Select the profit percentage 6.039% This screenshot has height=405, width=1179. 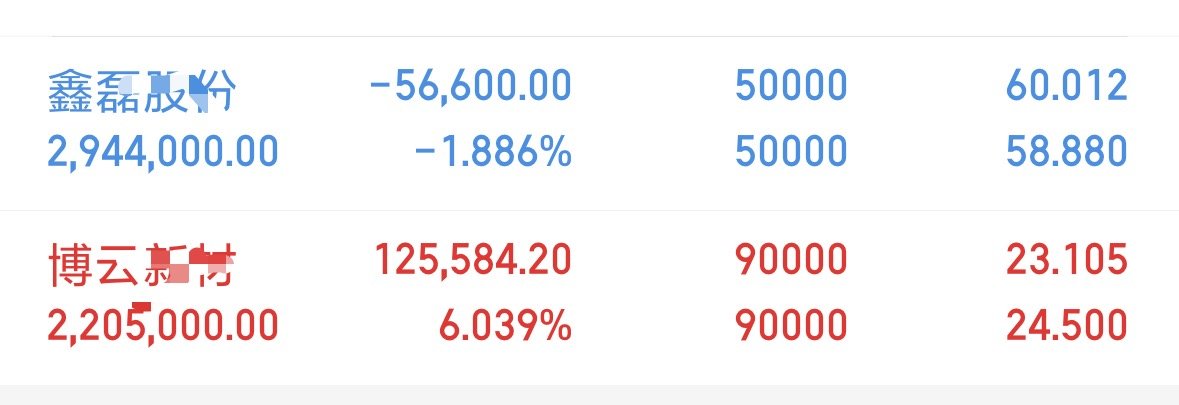coord(505,326)
